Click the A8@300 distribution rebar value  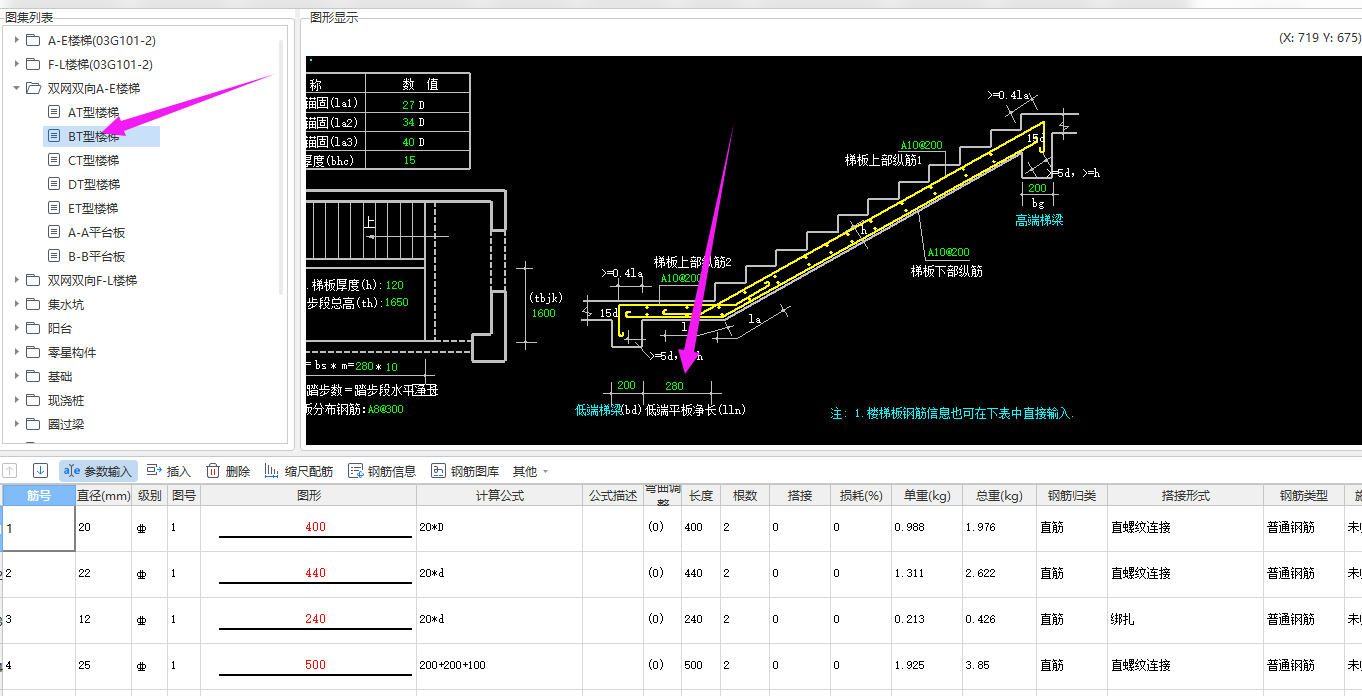[385, 409]
